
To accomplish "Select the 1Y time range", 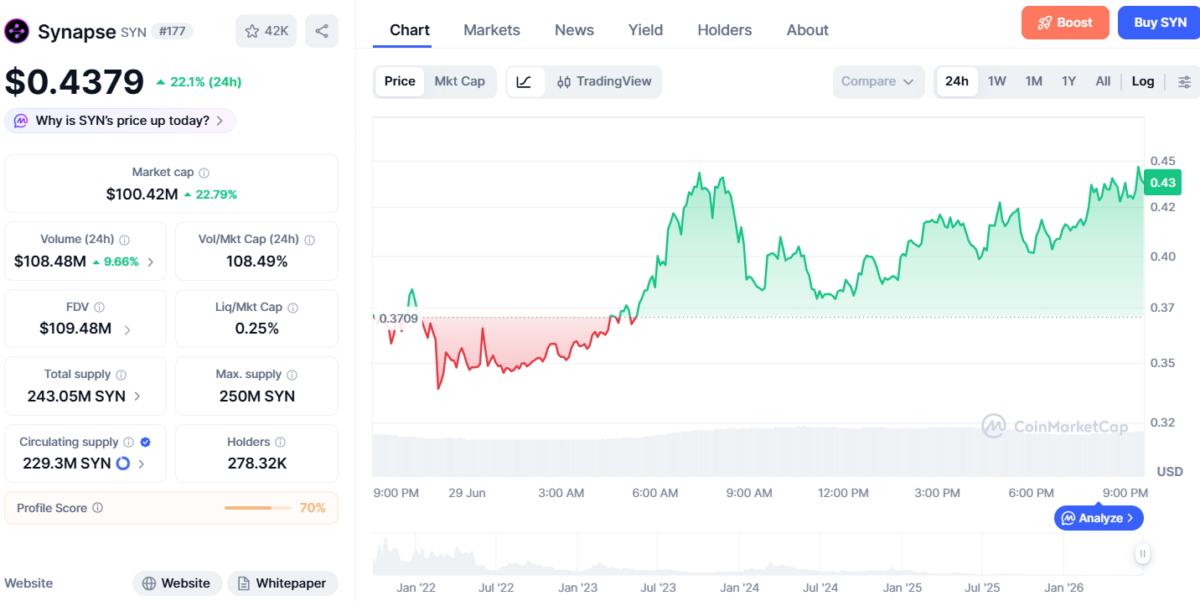I will (1069, 82).
